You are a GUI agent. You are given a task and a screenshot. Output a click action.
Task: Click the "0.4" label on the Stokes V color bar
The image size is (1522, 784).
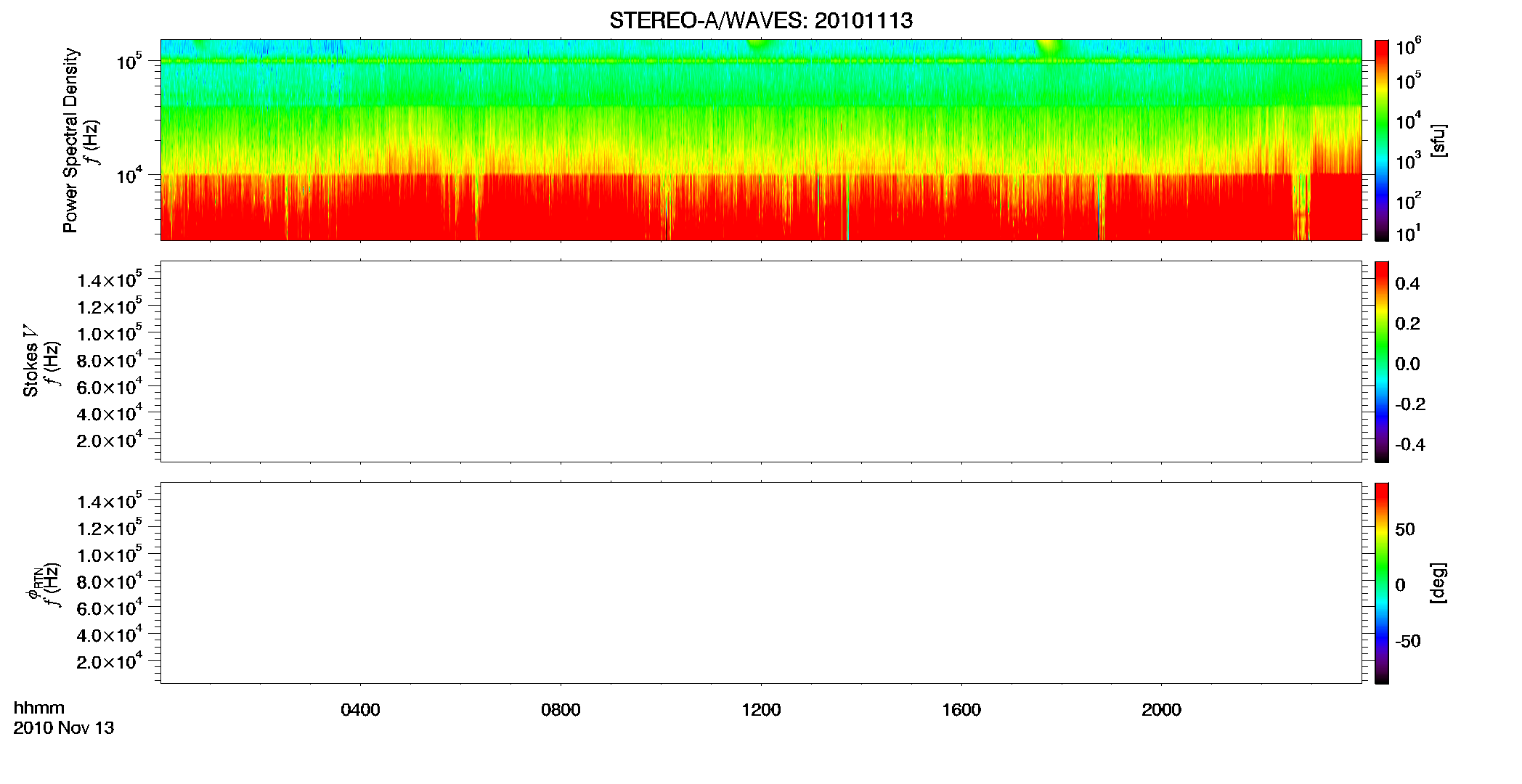(x=1407, y=284)
